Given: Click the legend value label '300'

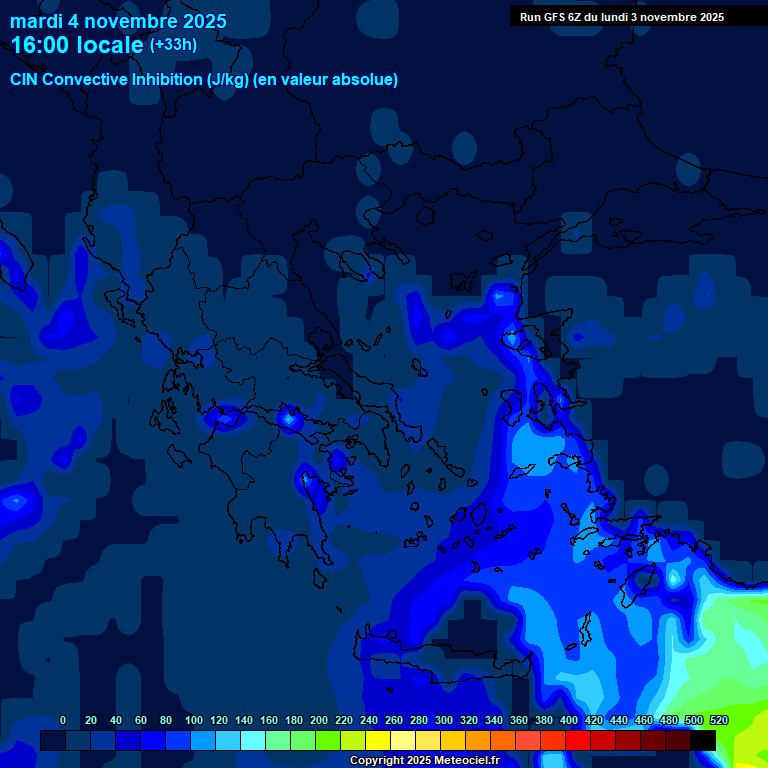Looking at the screenshot, I should click(x=444, y=720).
